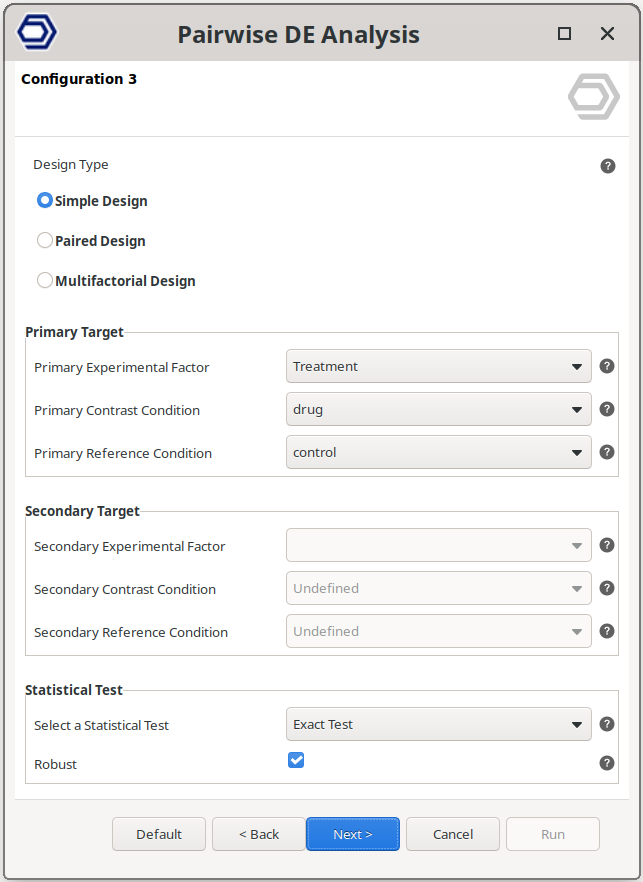The height and width of the screenshot is (882, 643).
Task: Show help for Primary Contrast Condition
Action: pos(607,410)
